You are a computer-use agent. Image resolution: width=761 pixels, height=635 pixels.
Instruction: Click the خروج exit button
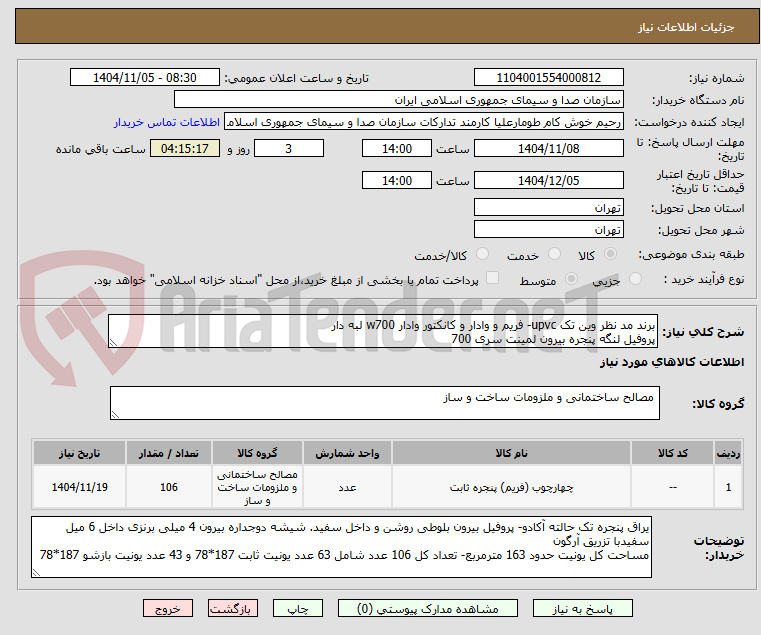pos(168,608)
